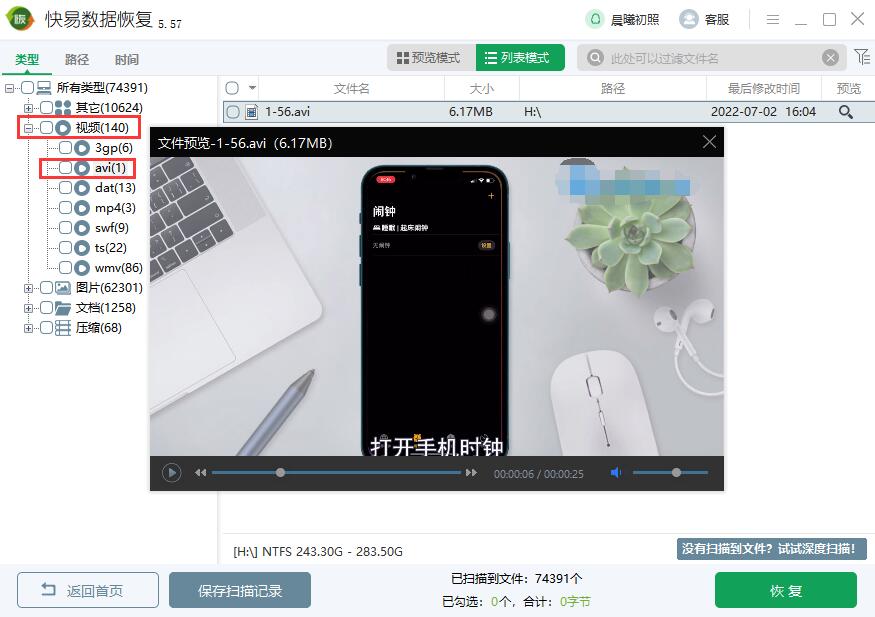
Task: Open the hamburger menu in title bar
Action: tap(772, 20)
